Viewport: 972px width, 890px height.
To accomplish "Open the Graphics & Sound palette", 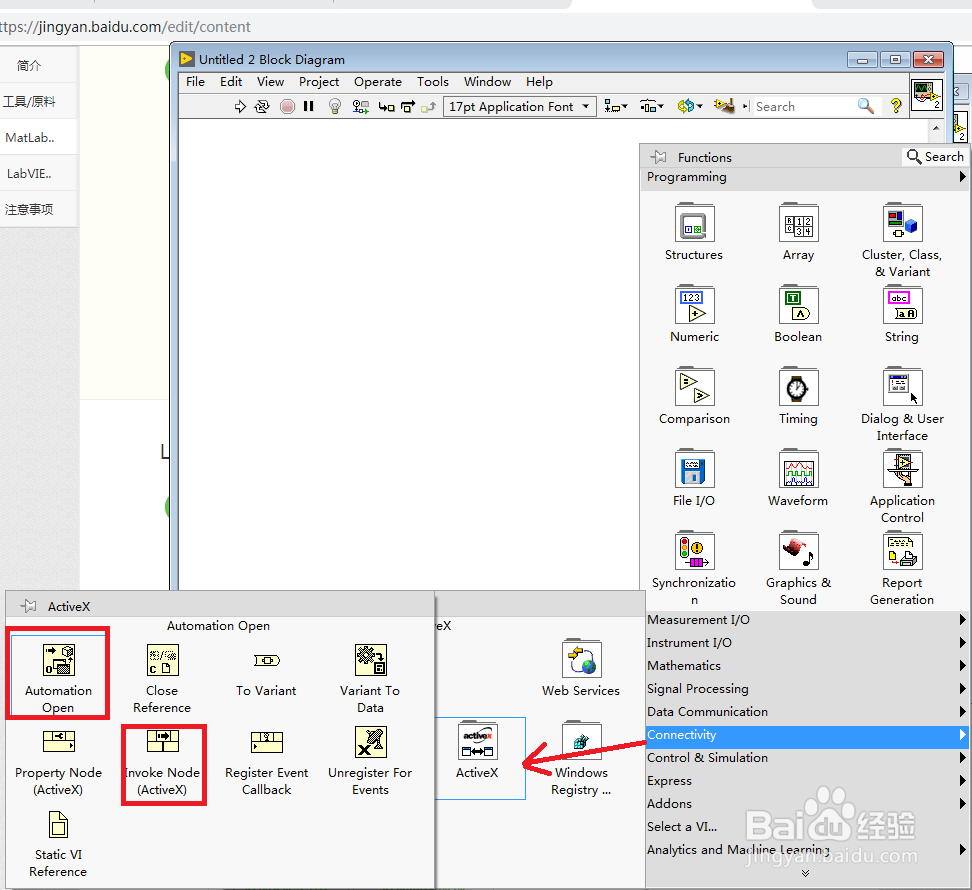I will click(x=798, y=568).
